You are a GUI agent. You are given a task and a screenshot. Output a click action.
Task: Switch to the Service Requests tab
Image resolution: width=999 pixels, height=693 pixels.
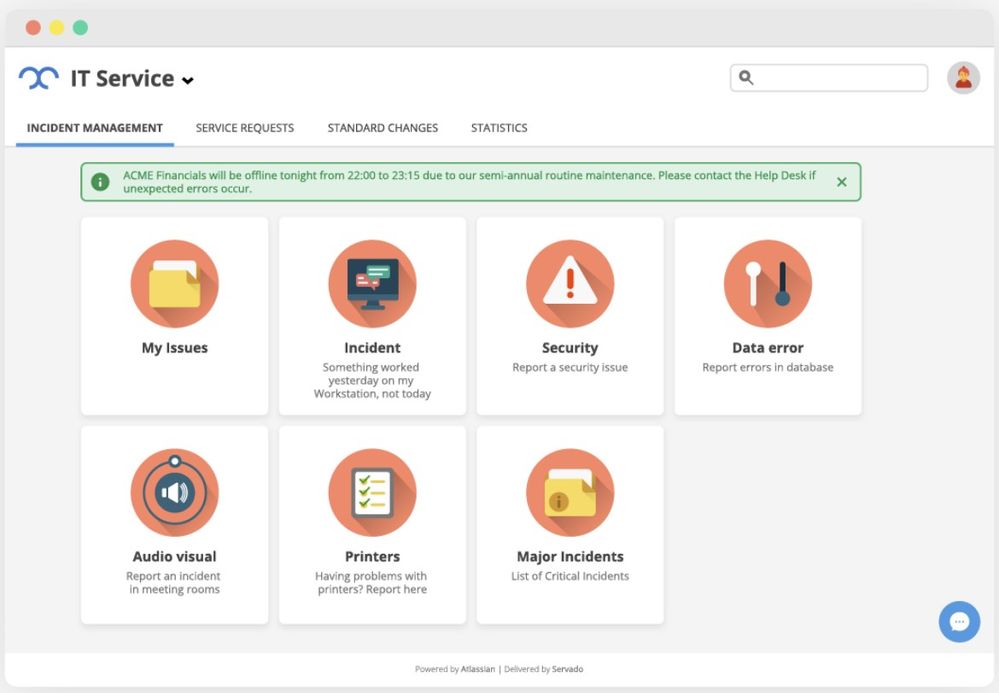(x=245, y=128)
